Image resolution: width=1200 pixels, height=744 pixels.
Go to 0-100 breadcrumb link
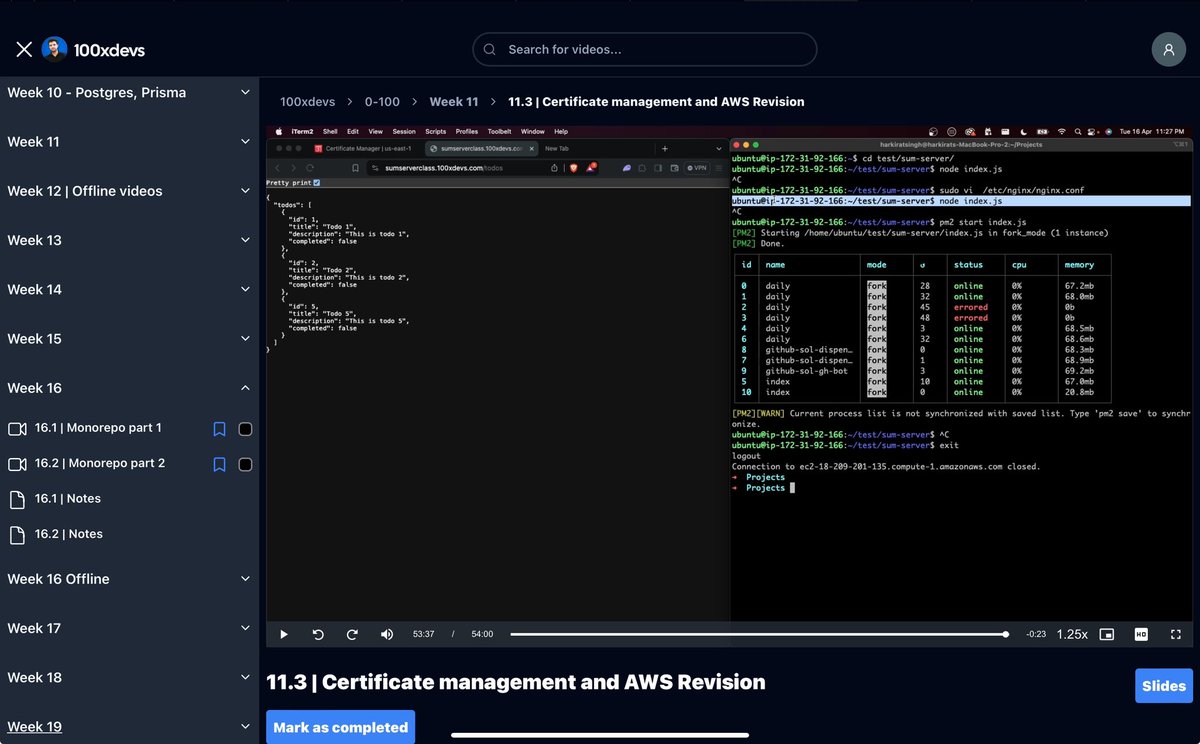coord(382,101)
